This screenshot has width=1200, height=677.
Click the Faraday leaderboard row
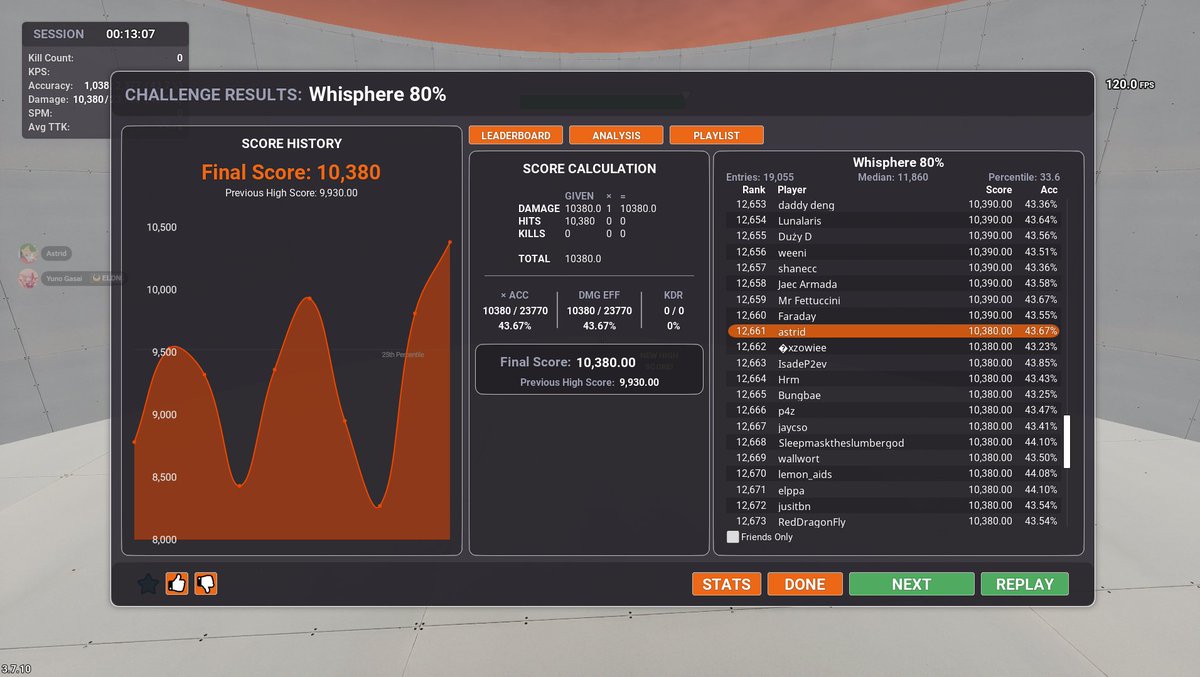click(893, 316)
